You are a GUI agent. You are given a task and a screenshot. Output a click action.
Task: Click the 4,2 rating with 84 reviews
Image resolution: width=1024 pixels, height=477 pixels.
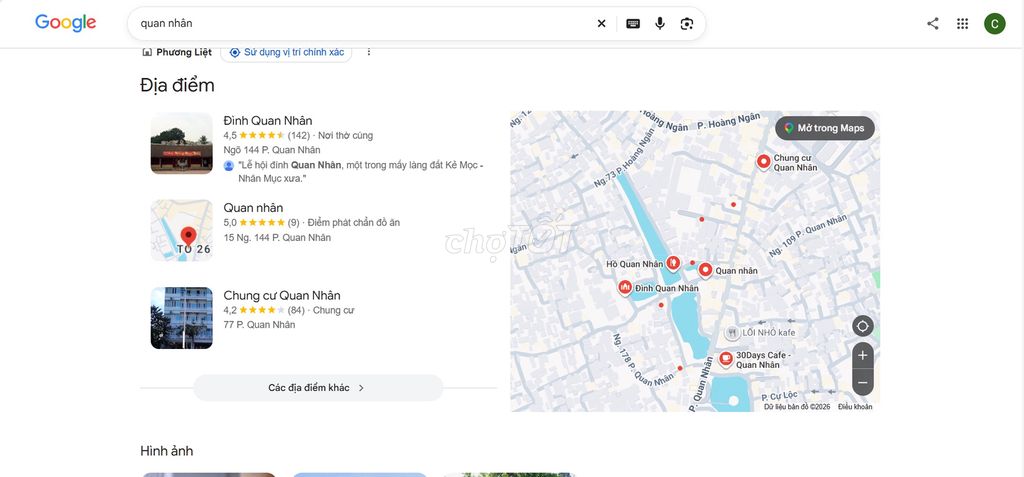264,310
